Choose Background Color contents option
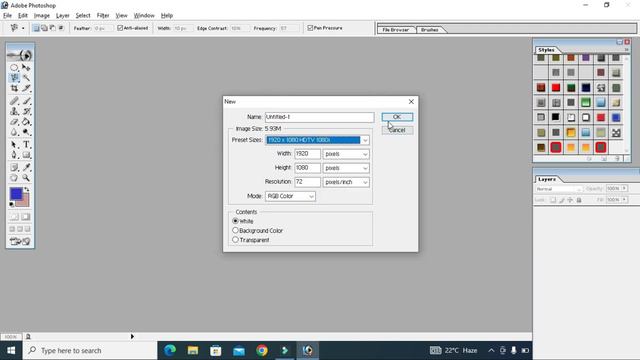This screenshot has width=640, height=360. [236, 230]
